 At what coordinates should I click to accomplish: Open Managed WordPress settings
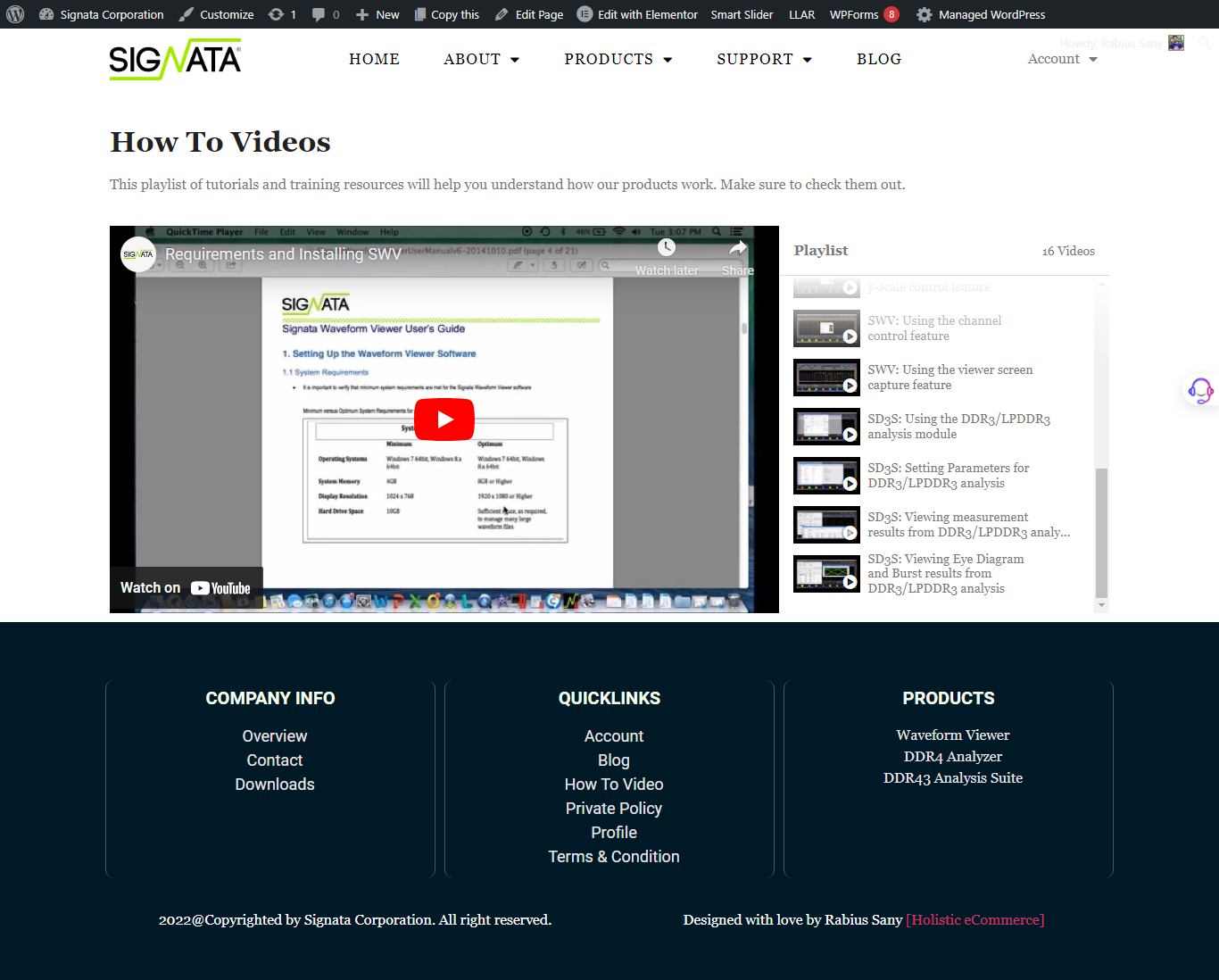981,14
